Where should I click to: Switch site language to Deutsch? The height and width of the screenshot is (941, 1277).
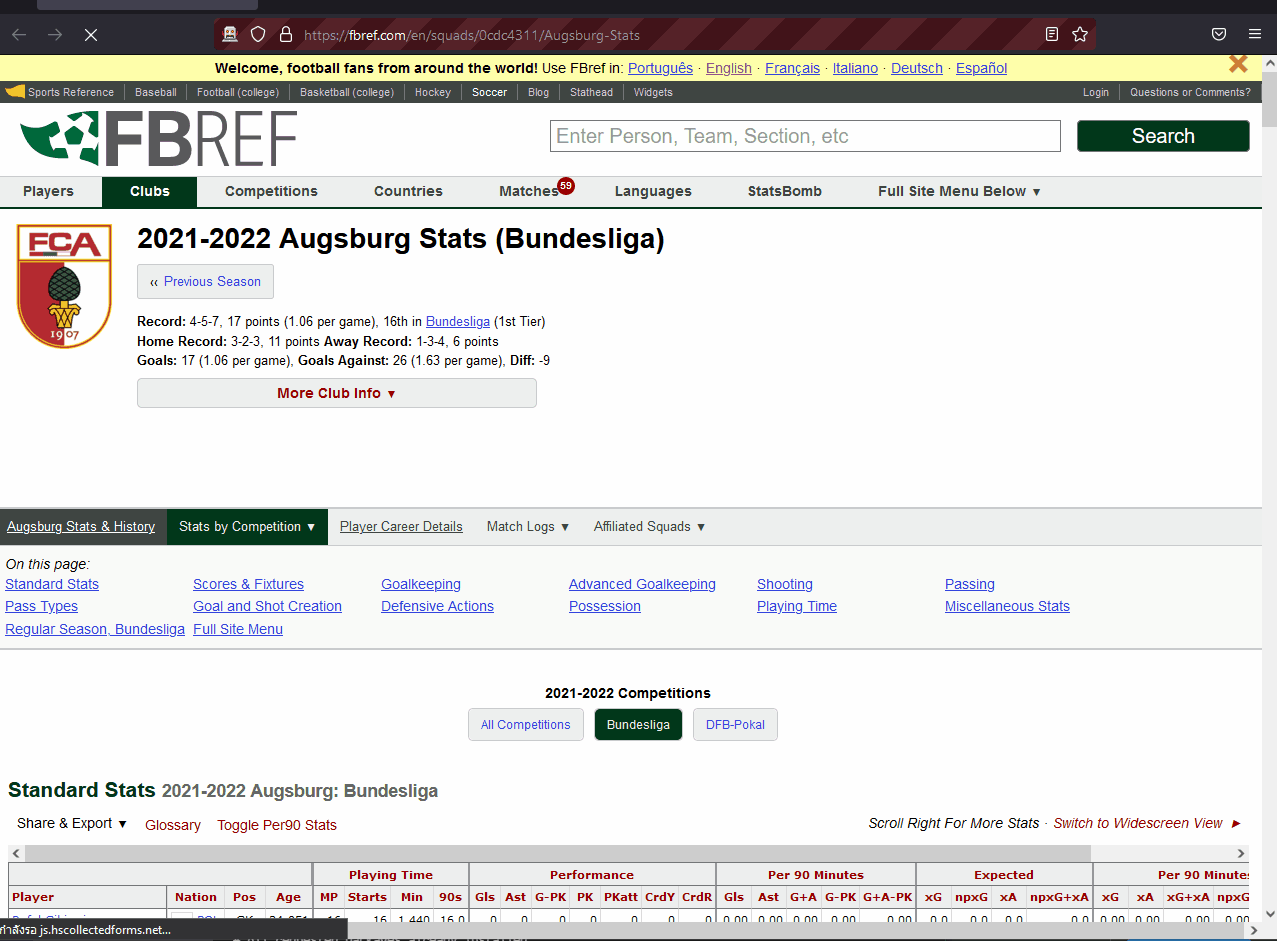[x=917, y=68]
